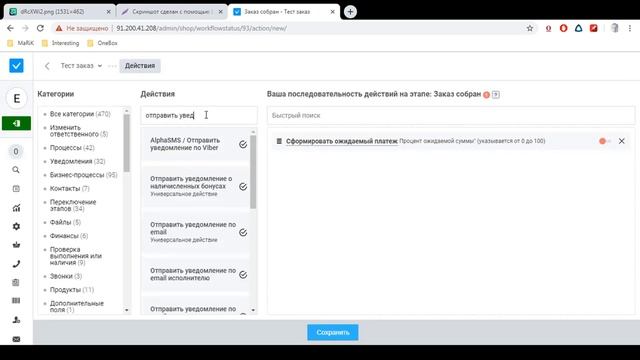Click the drag handle of Сформировать ожидаемый платеж
Image resolution: width=640 pixels, height=360 pixels.
[x=279, y=141]
